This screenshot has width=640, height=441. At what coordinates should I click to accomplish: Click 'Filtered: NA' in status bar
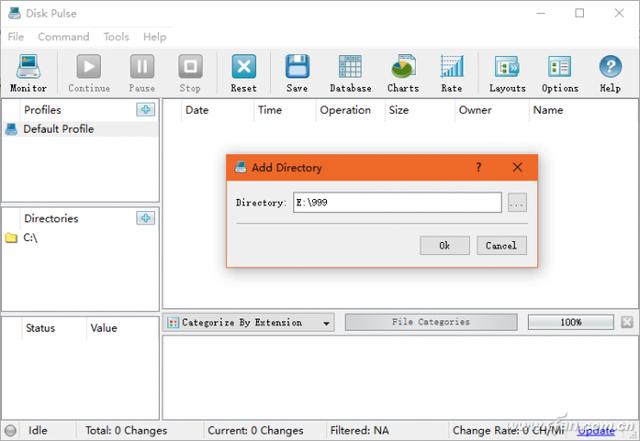[359, 430]
